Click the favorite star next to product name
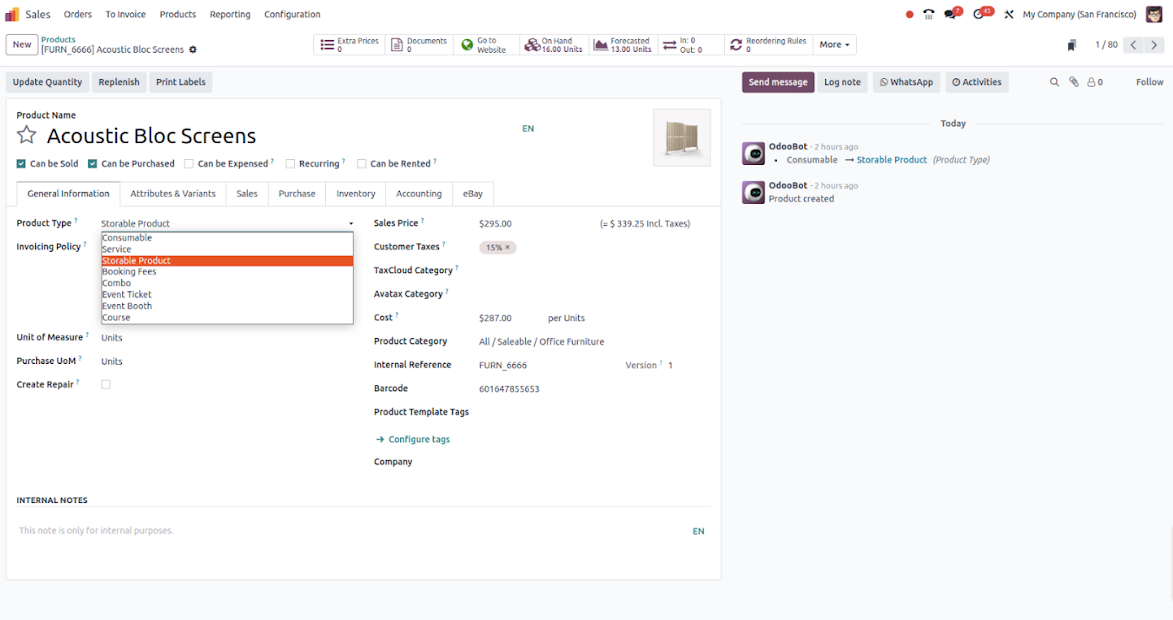This screenshot has height=620, width=1173. [x=27, y=136]
